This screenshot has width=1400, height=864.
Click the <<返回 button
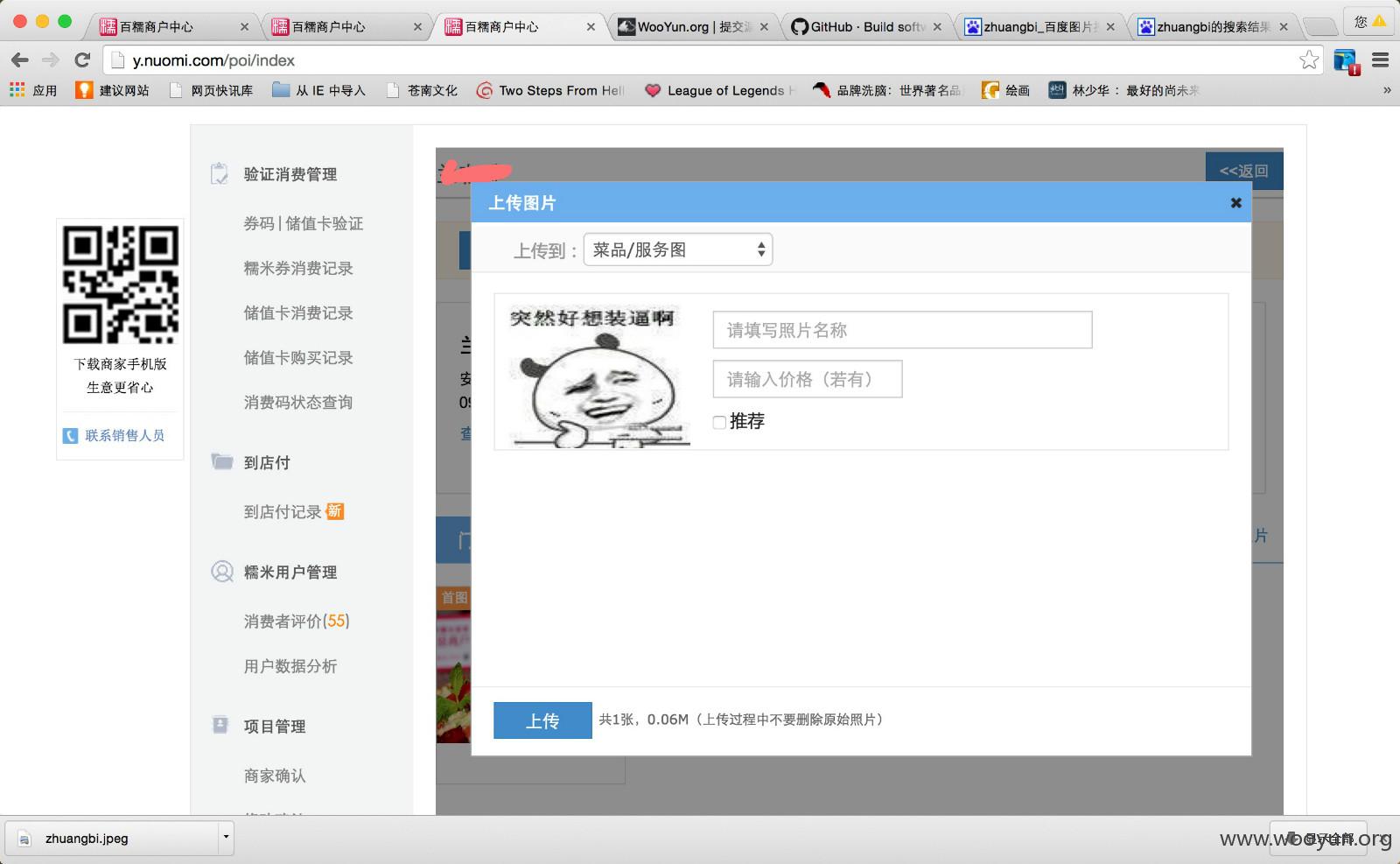click(1244, 171)
